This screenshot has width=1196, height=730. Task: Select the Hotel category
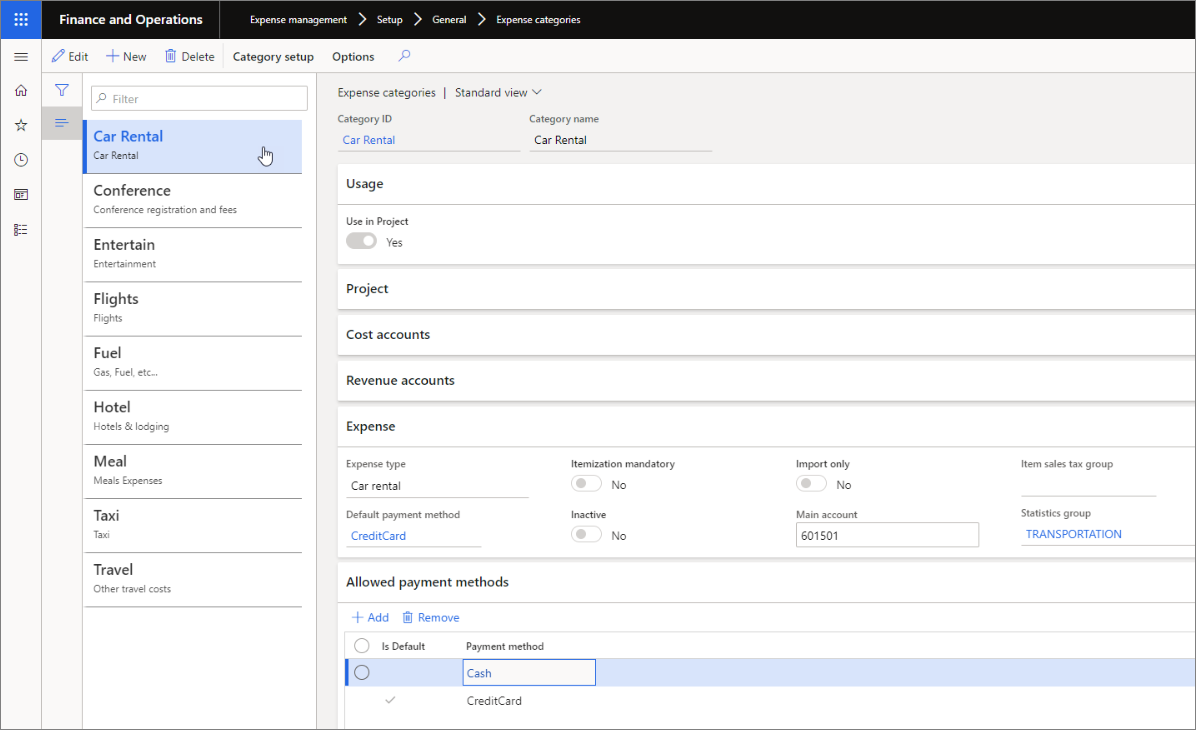pyautogui.click(x=193, y=417)
